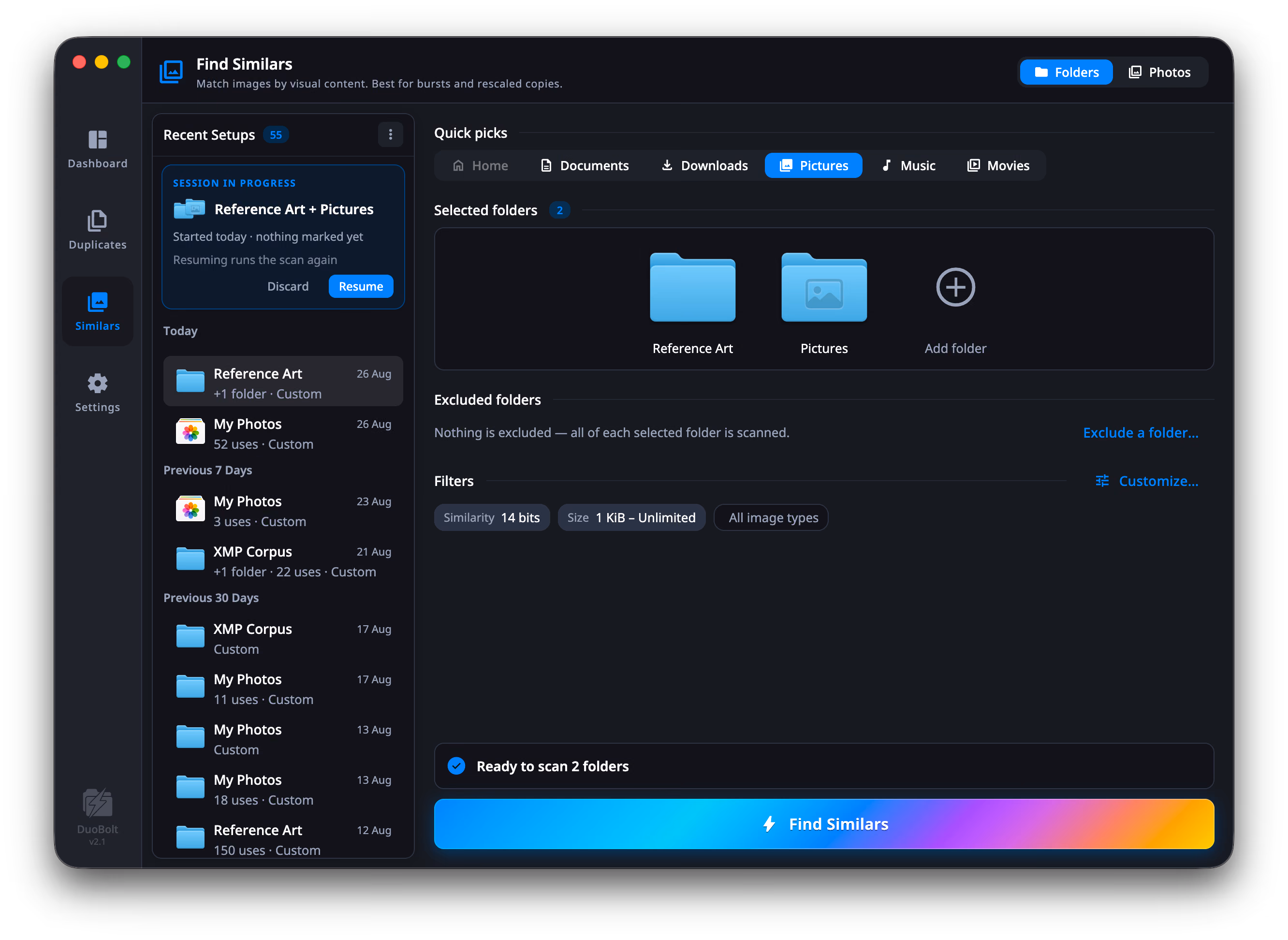Click the Pictures selected folder icon

coord(824,287)
